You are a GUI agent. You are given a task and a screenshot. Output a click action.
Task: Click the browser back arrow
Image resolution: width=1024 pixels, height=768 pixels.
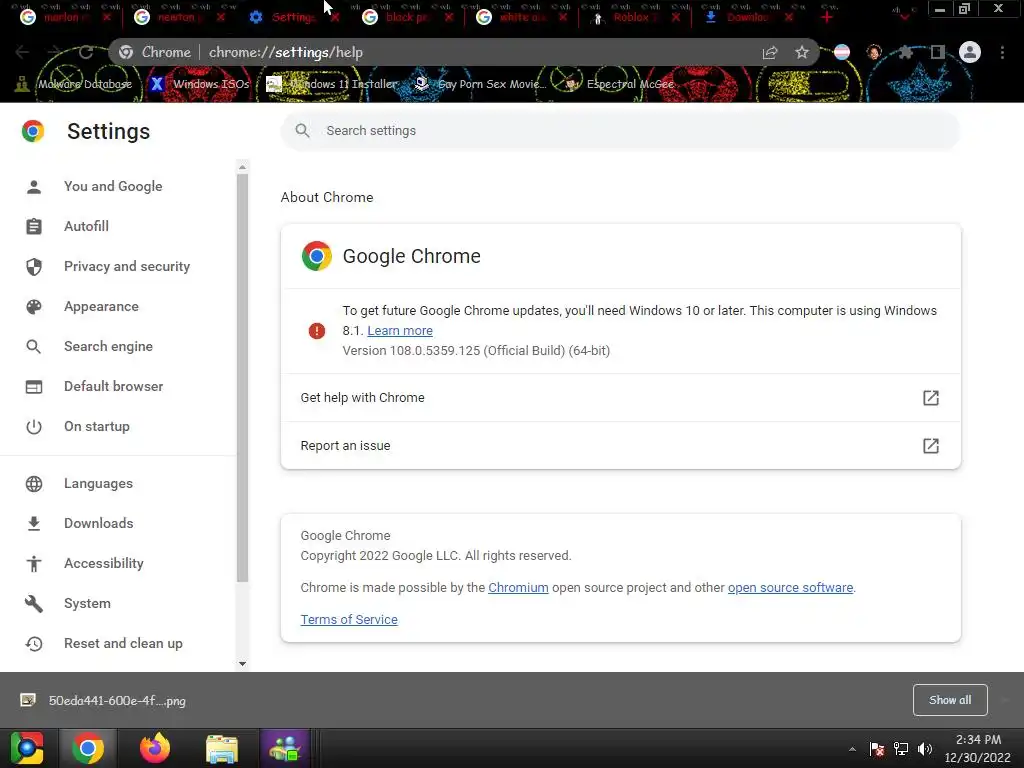coord(22,52)
